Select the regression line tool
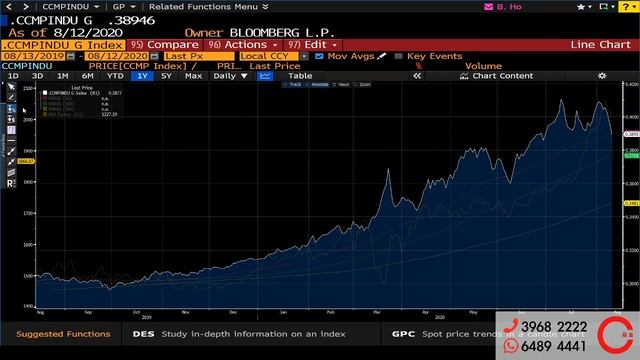 click(x=11, y=162)
